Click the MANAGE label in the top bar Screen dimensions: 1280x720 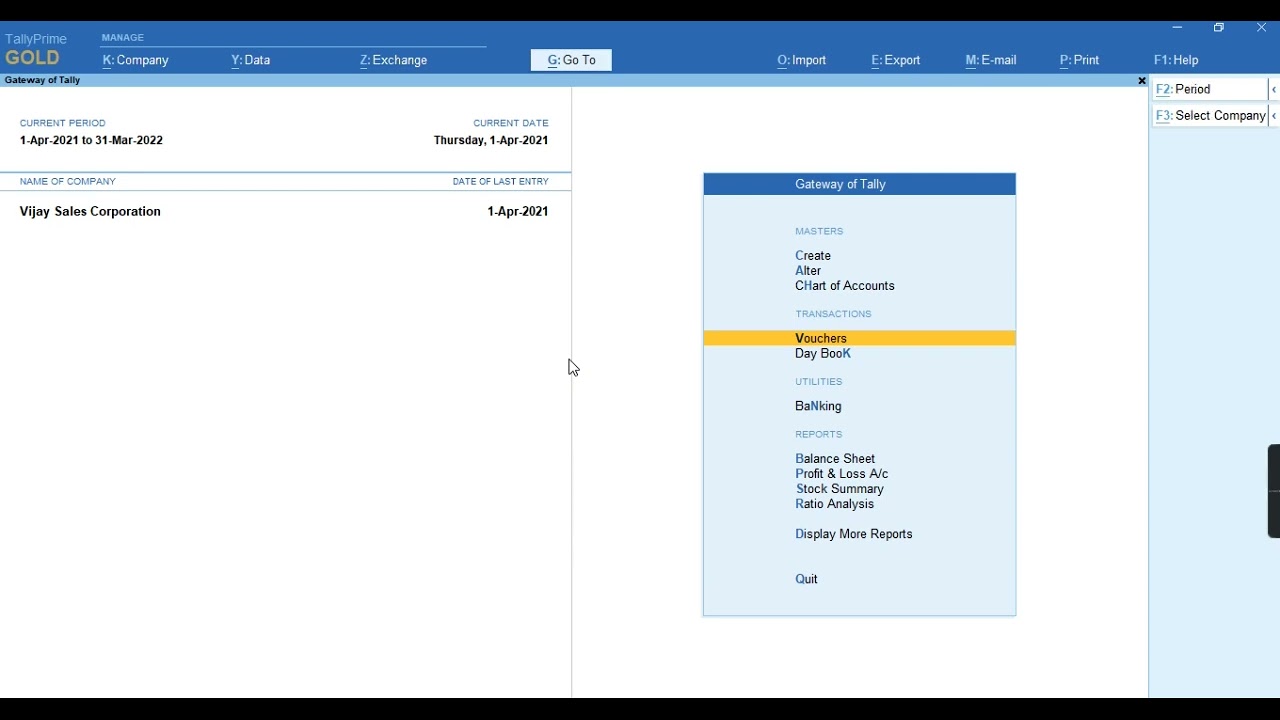(123, 38)
